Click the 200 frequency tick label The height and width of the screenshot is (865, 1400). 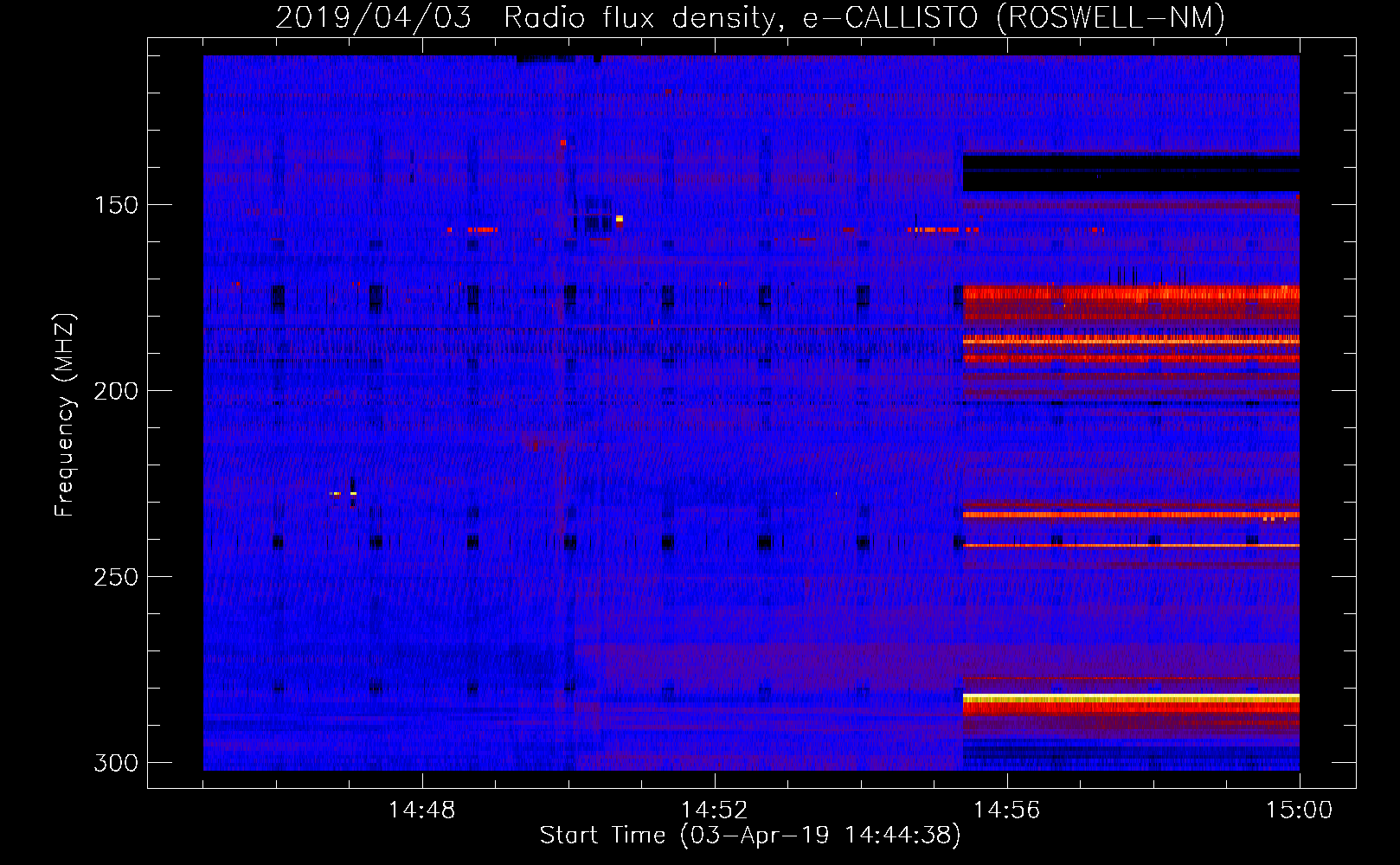click(x=115, y=391)
